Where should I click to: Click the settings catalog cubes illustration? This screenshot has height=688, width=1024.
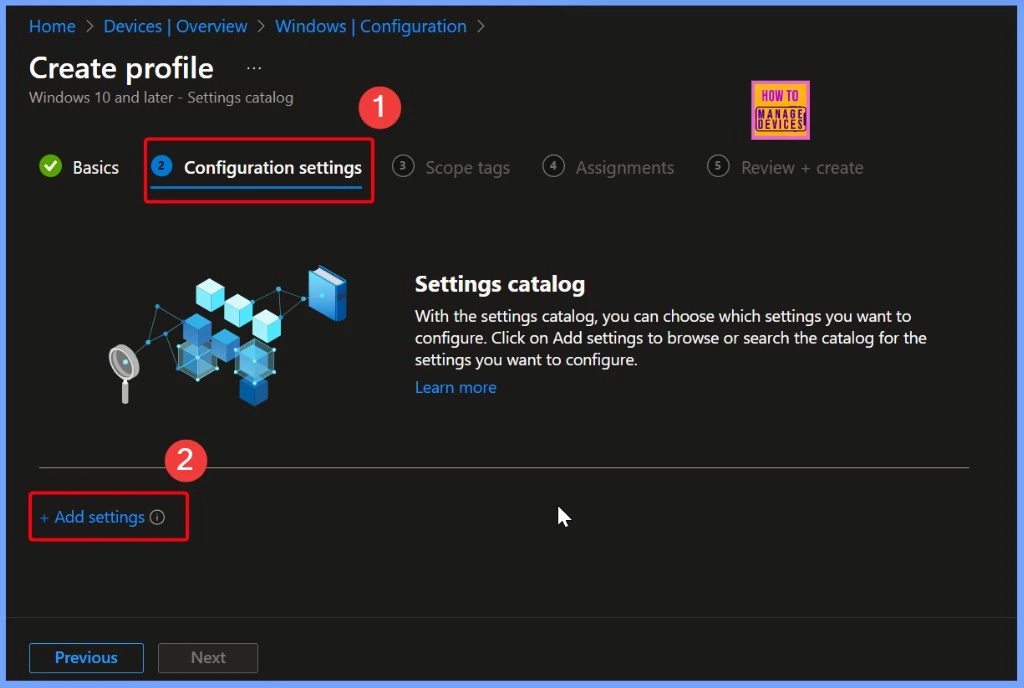228,336
